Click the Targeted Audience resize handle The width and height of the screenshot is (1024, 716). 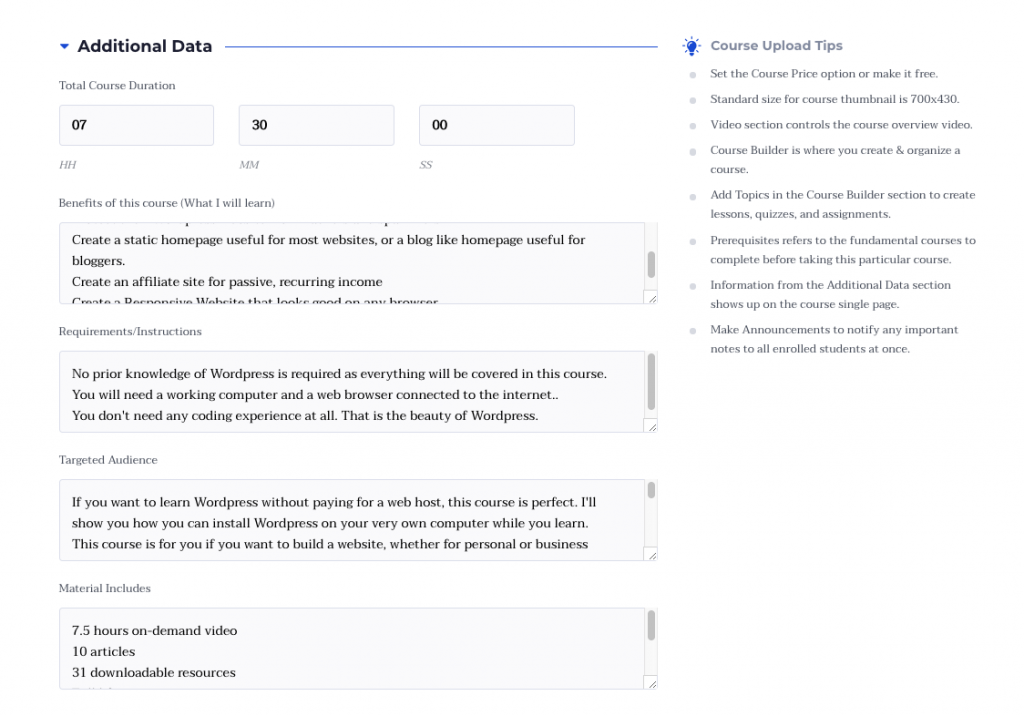pos(652,555)
